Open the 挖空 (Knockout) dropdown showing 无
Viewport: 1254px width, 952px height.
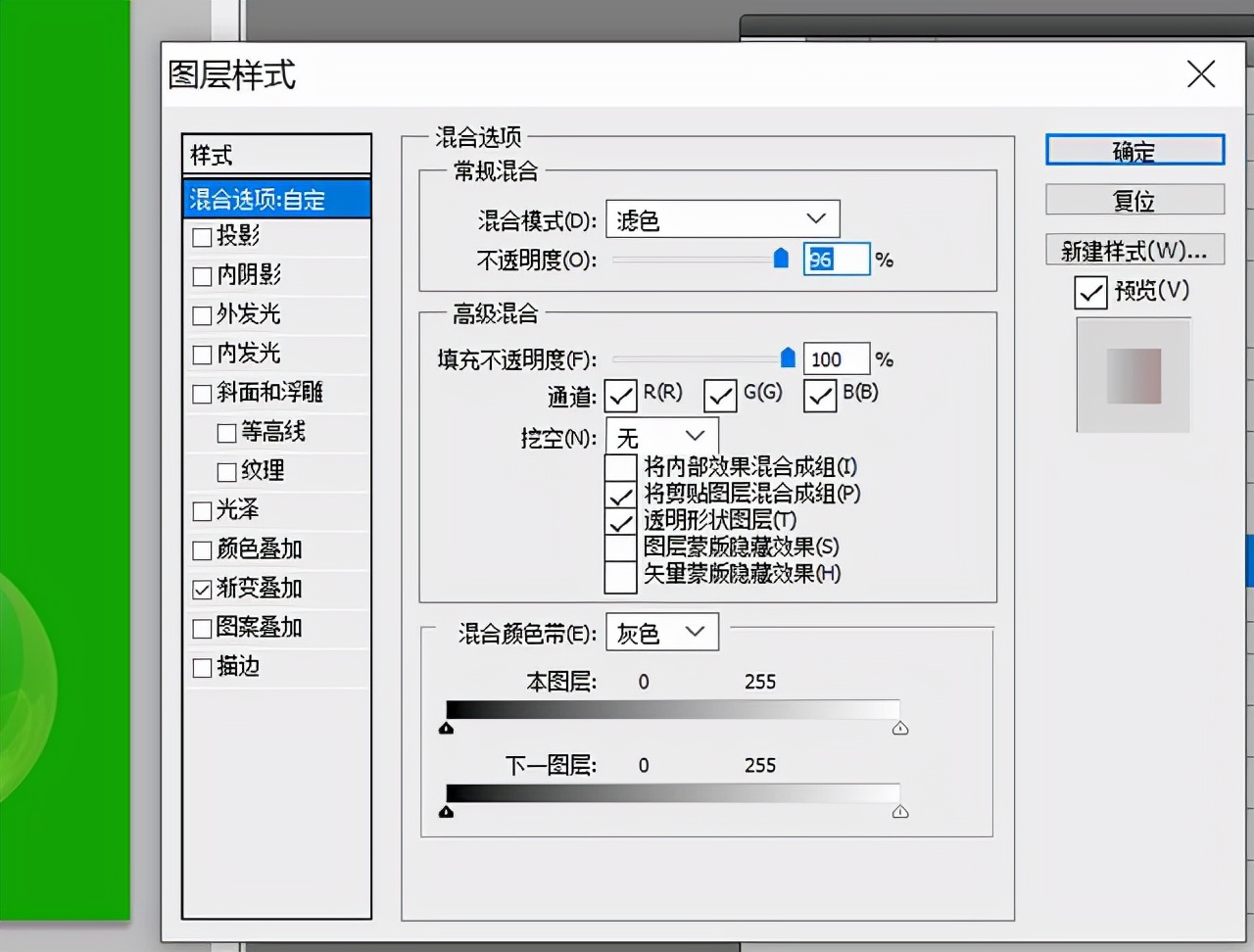pos(661,435)
